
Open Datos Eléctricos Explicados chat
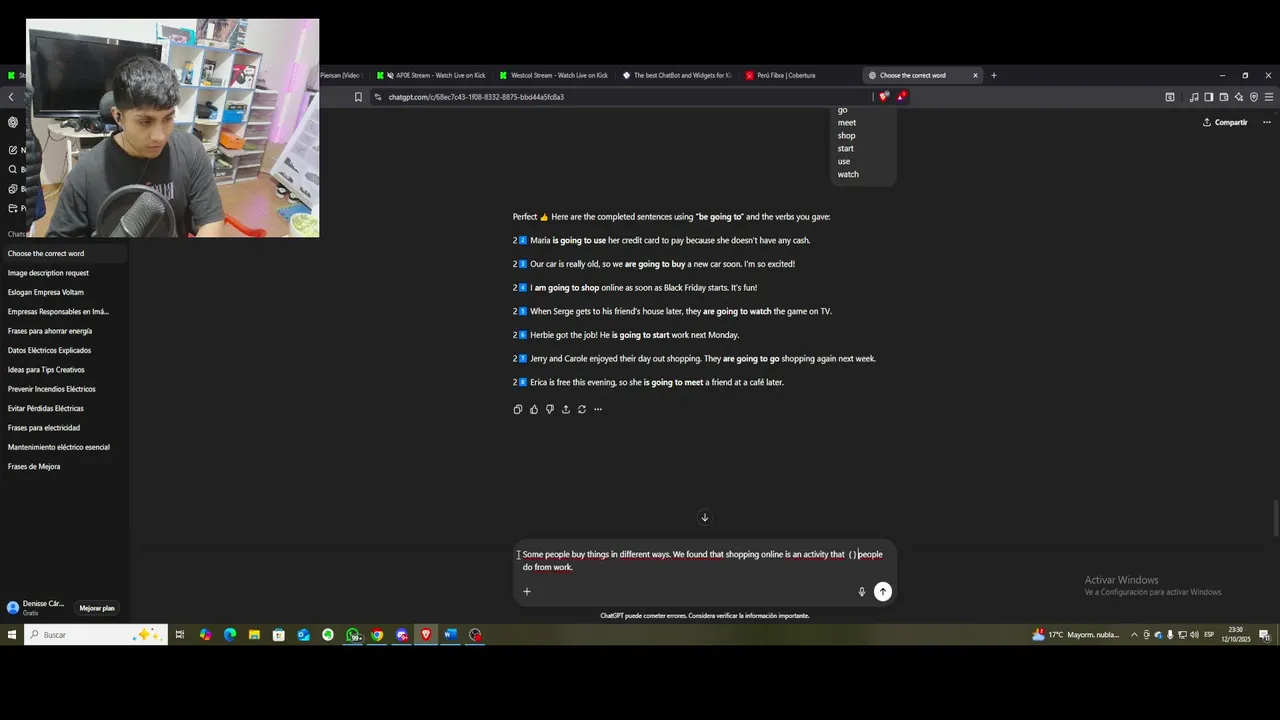click(x=64, y=350)
